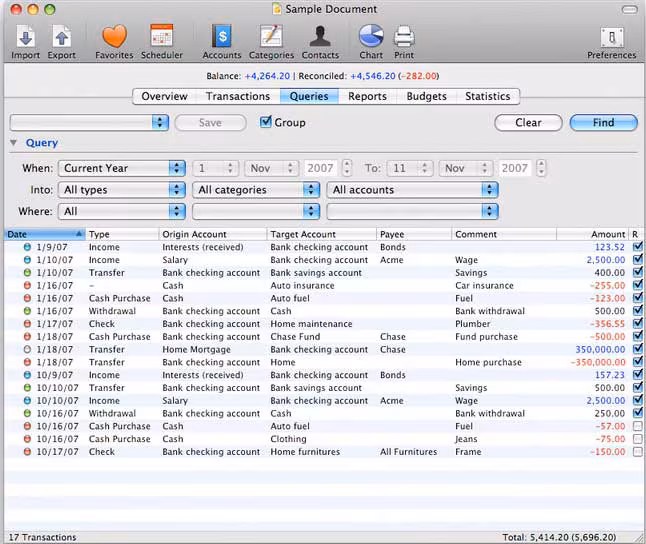Open Preferences from the toolbar

pos(610,37)
